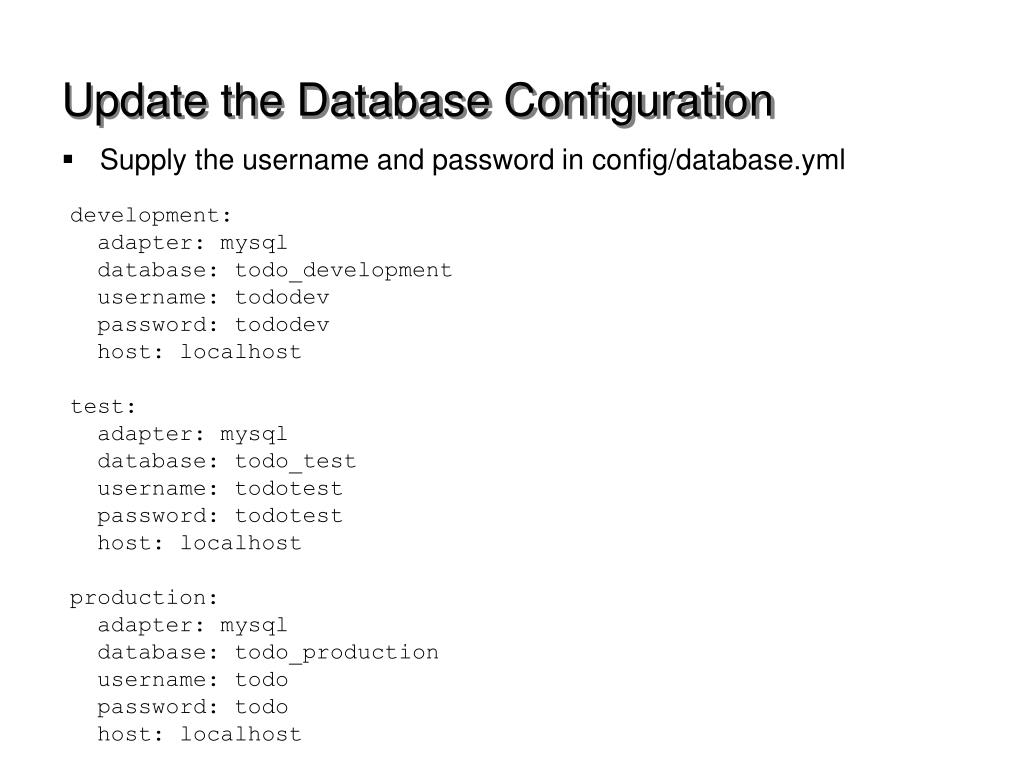Image resolution: width=1024 pixels, height=768 pixels.
Task: Click password: todo line under production
Action: 193,707
